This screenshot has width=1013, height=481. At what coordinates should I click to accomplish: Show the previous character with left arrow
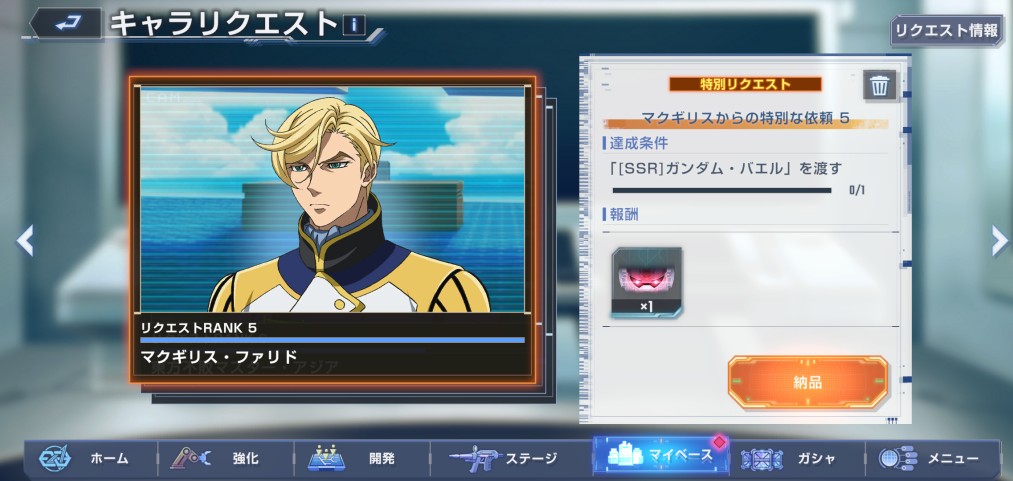[x=25, y=240]
